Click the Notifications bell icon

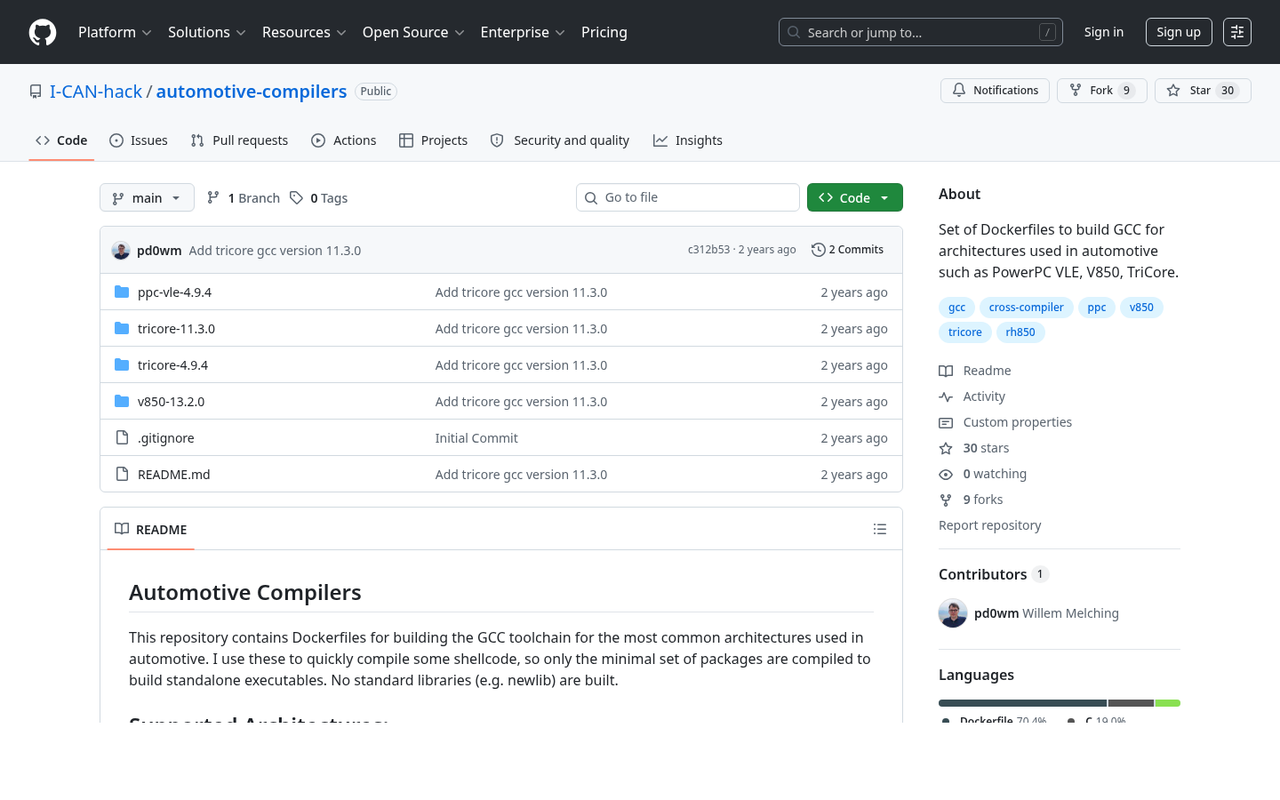(958, 89)
